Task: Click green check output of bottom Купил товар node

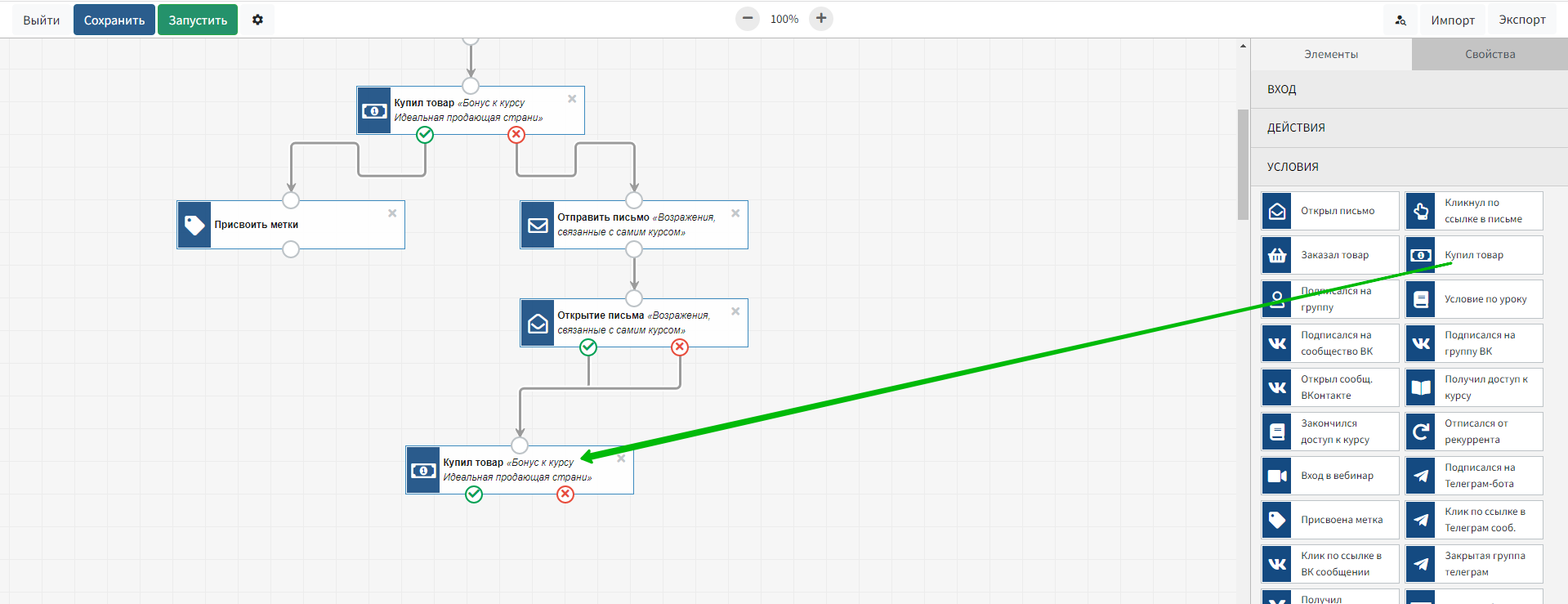Action: tap(474, 494)
